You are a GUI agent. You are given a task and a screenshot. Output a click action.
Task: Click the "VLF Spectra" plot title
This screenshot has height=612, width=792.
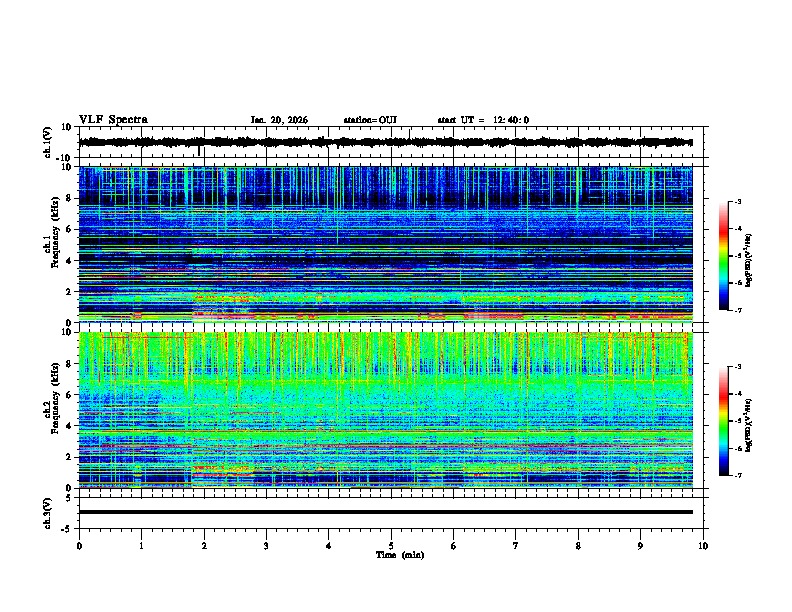tap(113, 120)
